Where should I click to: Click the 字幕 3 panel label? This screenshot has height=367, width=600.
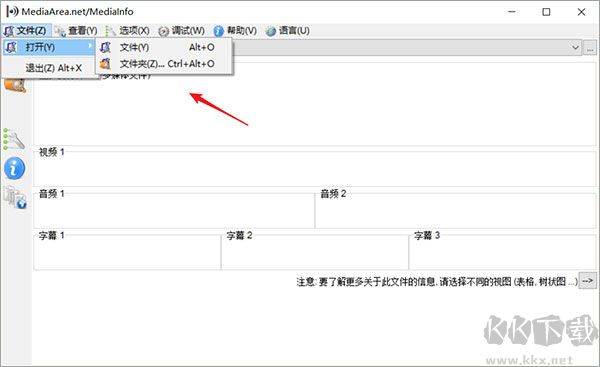427,235
